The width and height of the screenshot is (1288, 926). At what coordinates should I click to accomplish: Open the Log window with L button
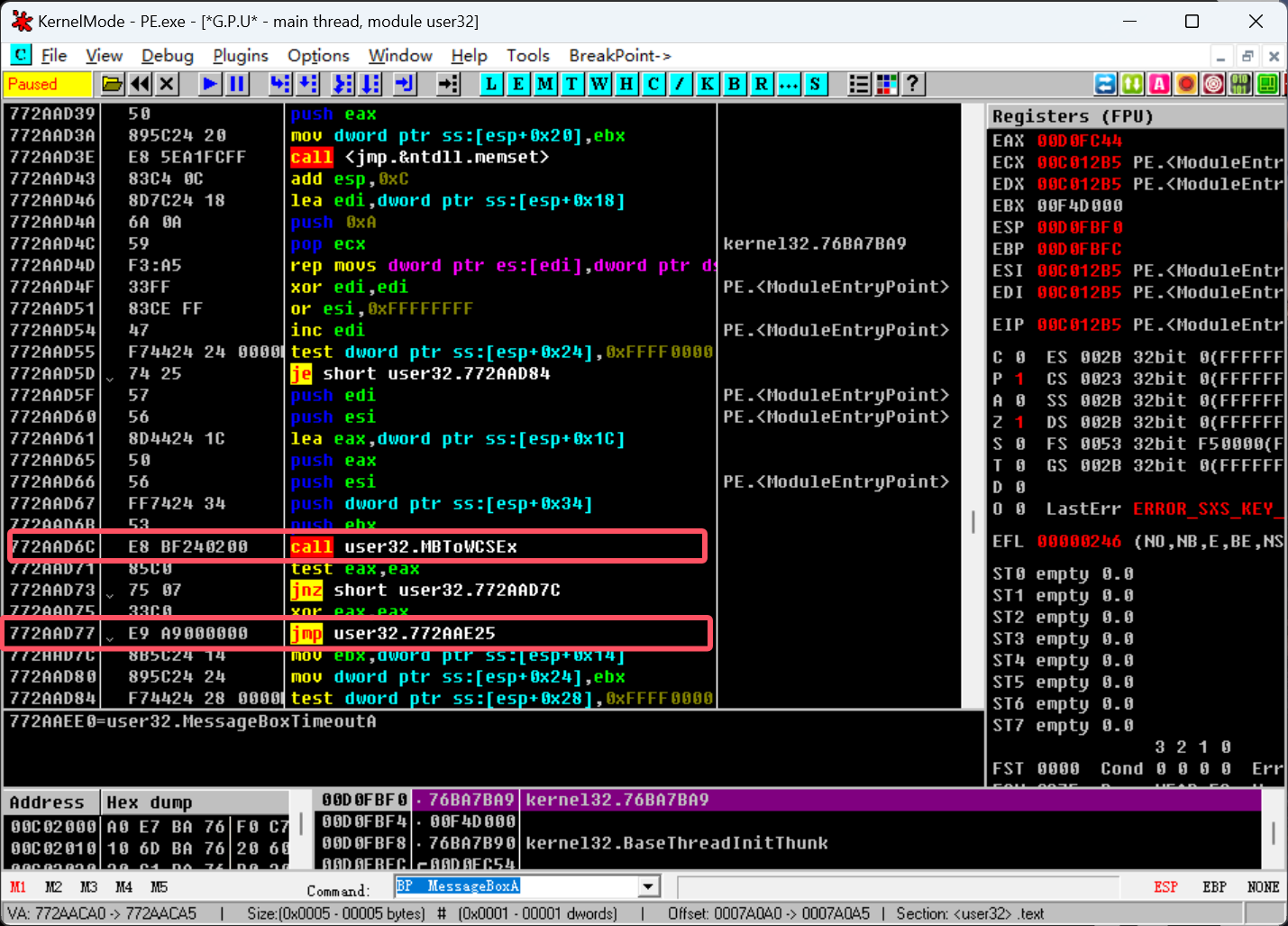(x=491, y=84)
